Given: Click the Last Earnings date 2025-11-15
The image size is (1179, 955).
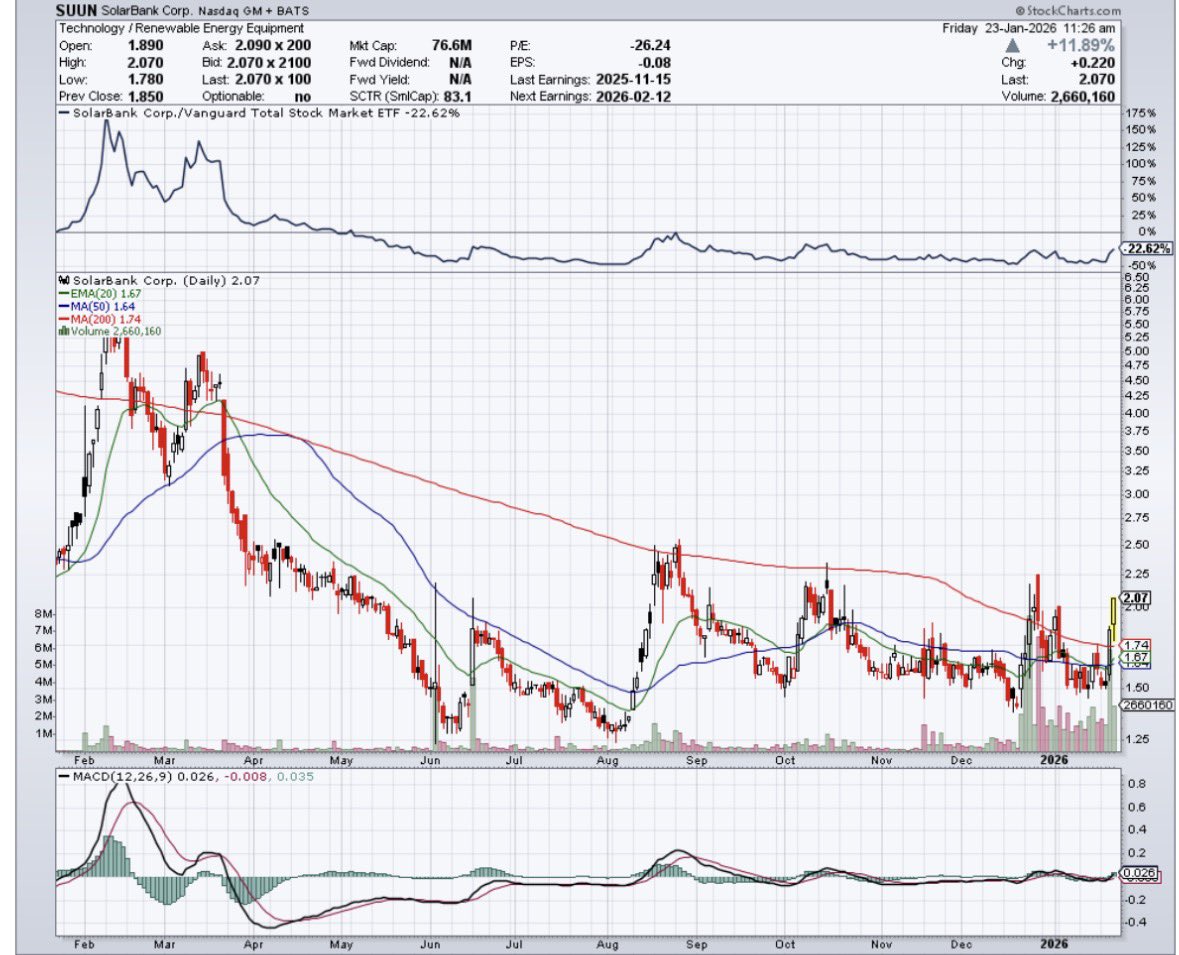Looking at the screenshot, I should 633,80.
